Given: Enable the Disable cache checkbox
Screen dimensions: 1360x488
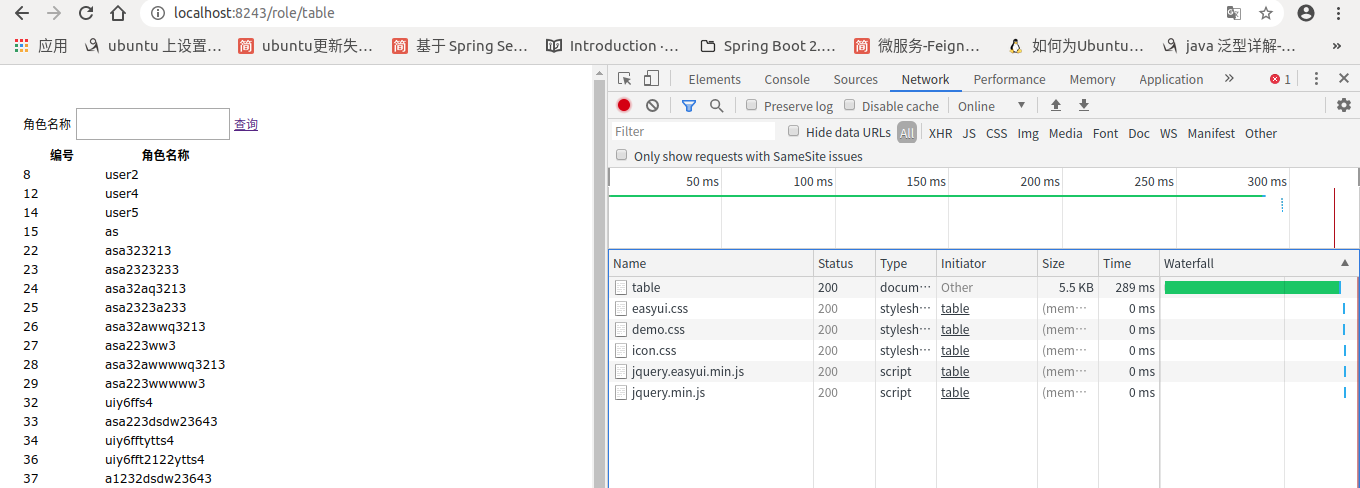Looking at the screenshot, I should point(850,105).
